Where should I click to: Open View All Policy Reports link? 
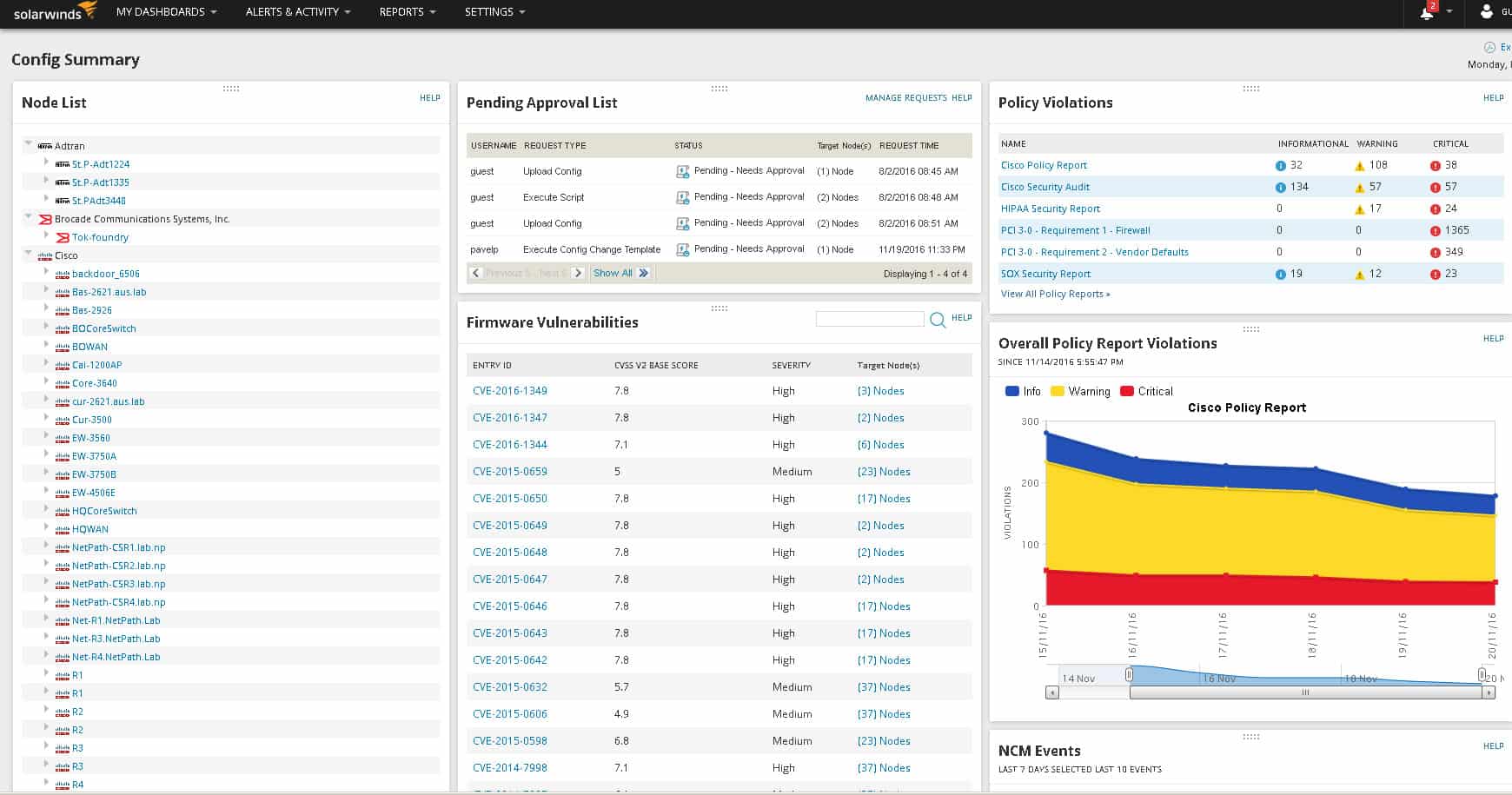[x=1055, y=294]
